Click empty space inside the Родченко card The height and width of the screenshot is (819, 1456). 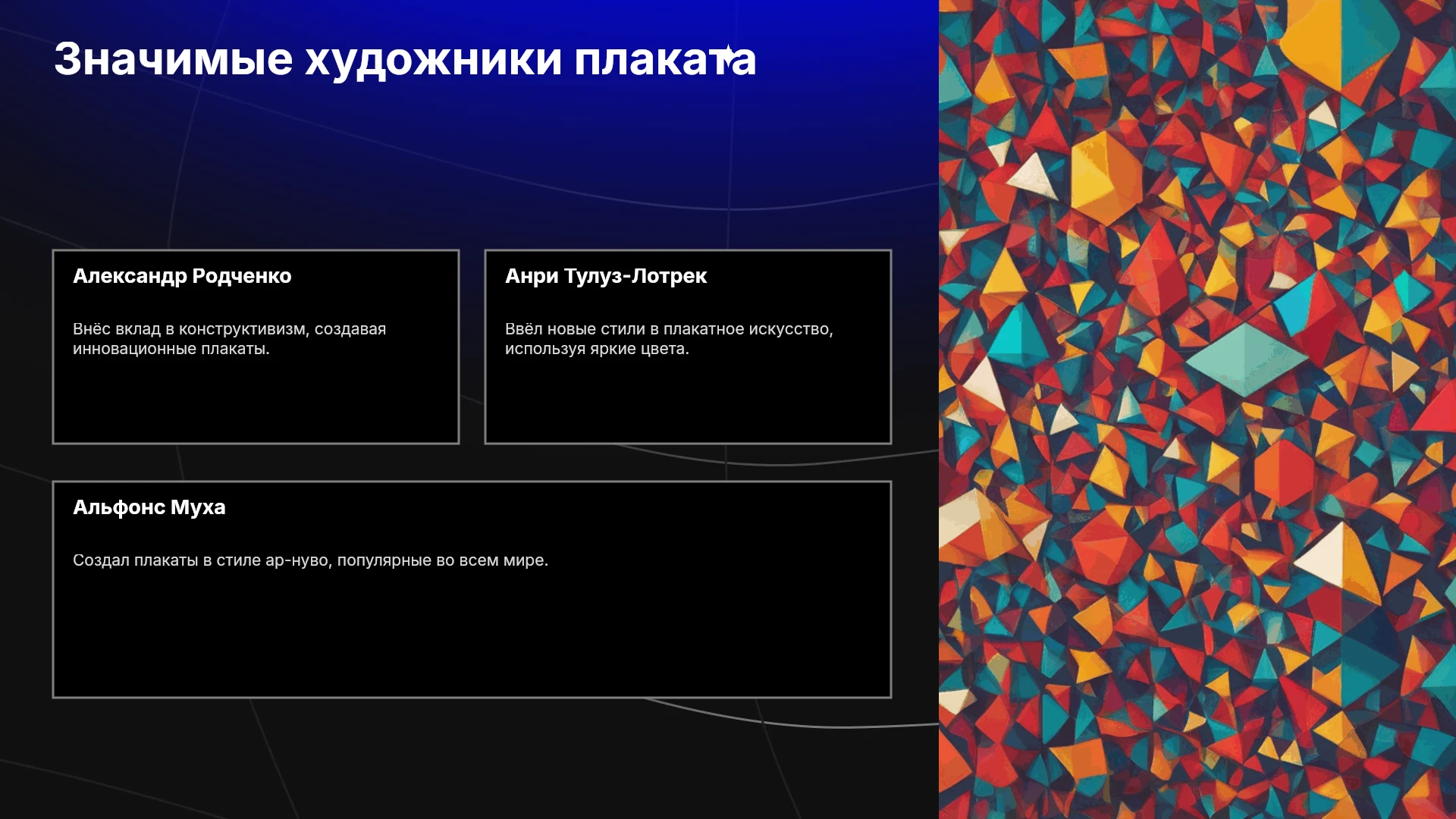(x=256, y=402)
